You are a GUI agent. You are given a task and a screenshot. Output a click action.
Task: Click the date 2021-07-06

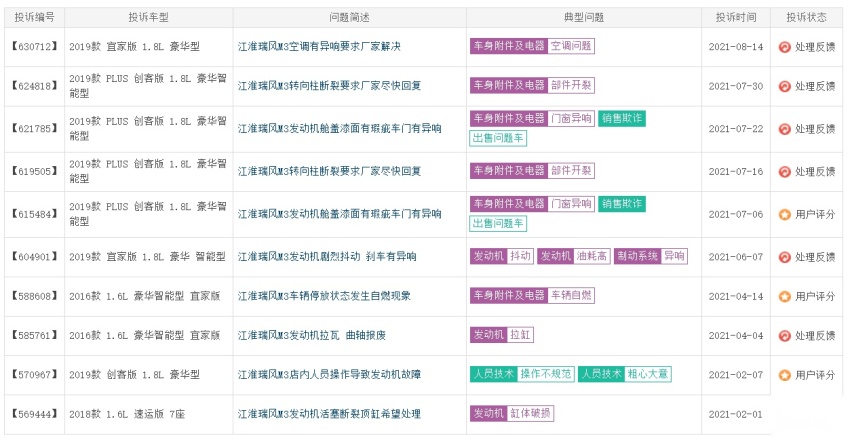736,214
